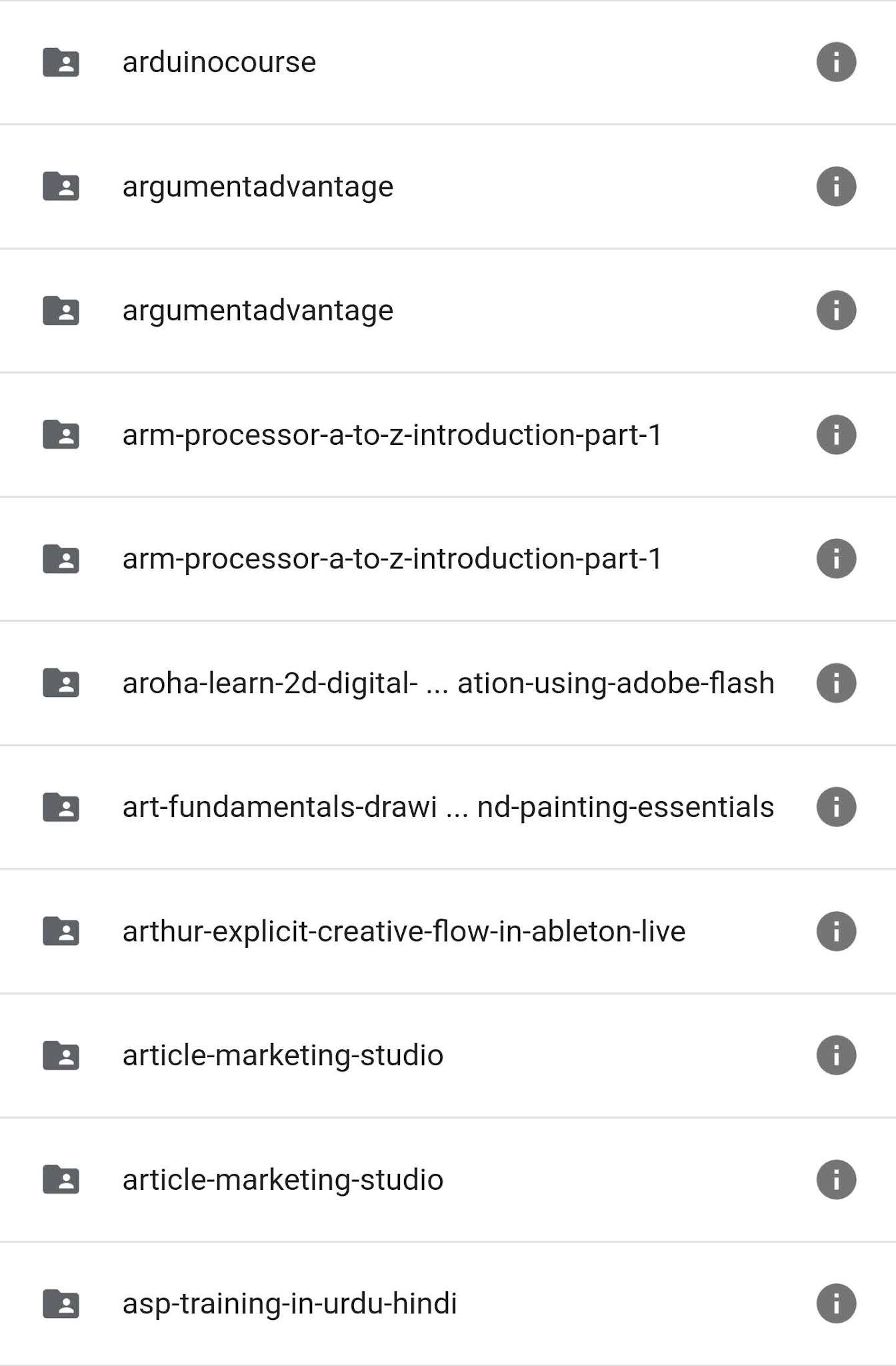Screen dimensions: 896x1366
Task: Open first article-marketing-studio folder
Action: click(283, 1057)
